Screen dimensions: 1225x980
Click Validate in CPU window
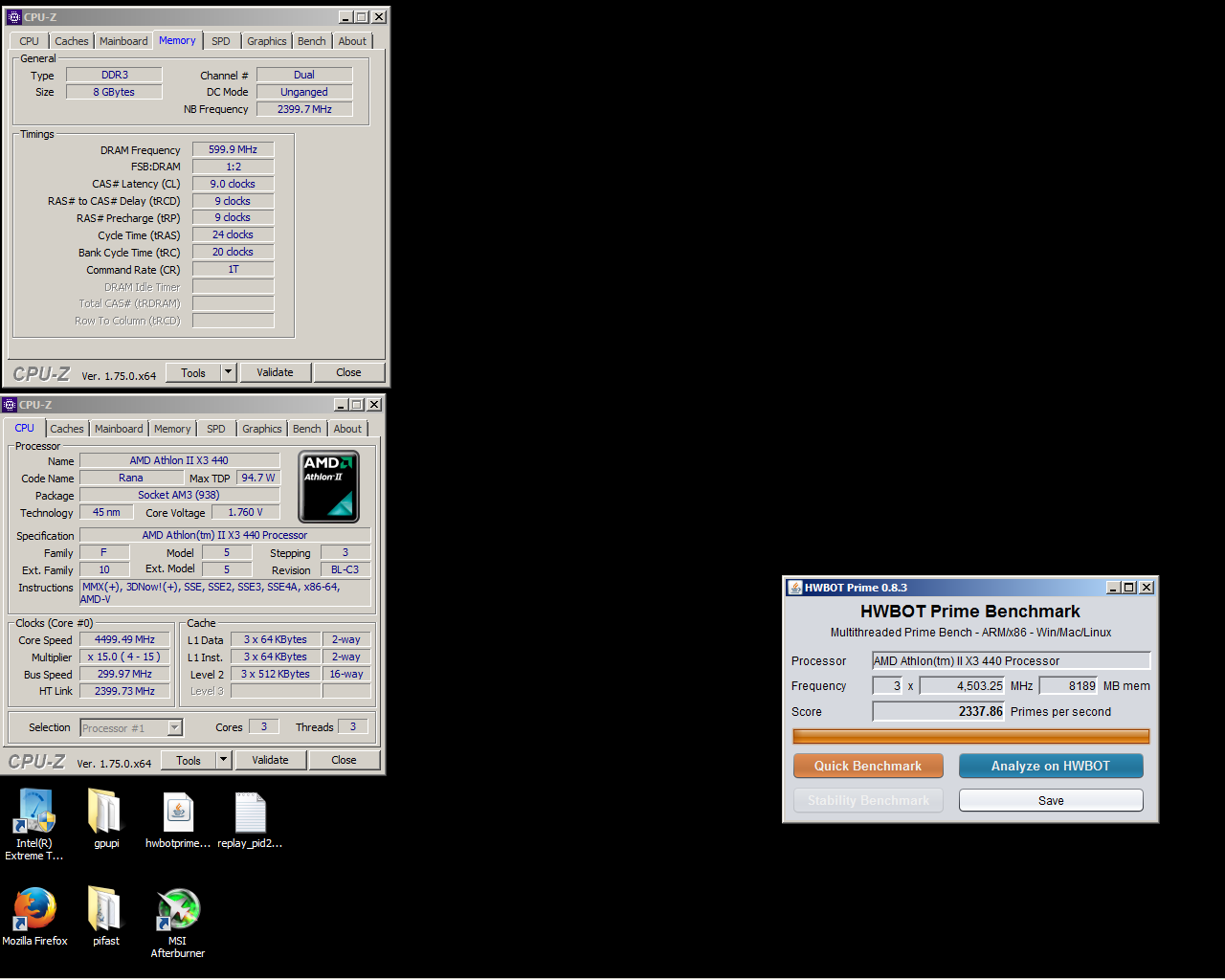[x=270, y=760]
